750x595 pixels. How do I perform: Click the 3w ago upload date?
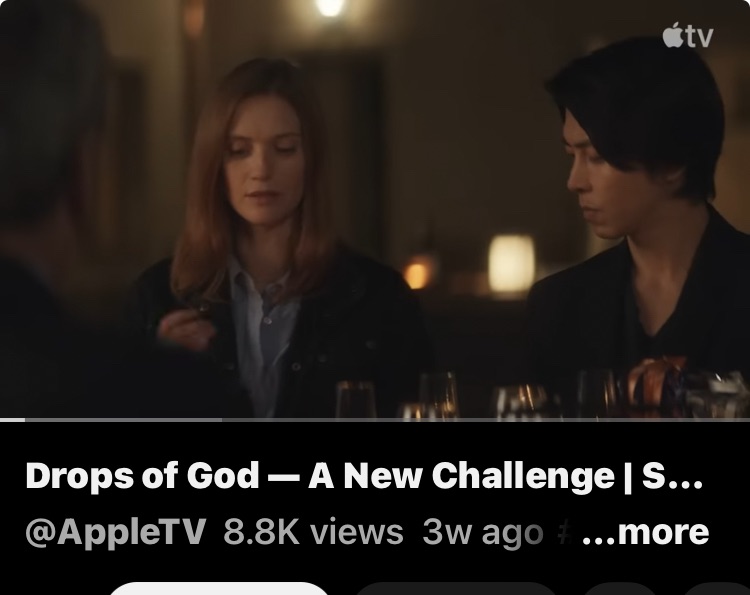click(x=483, y=532)
